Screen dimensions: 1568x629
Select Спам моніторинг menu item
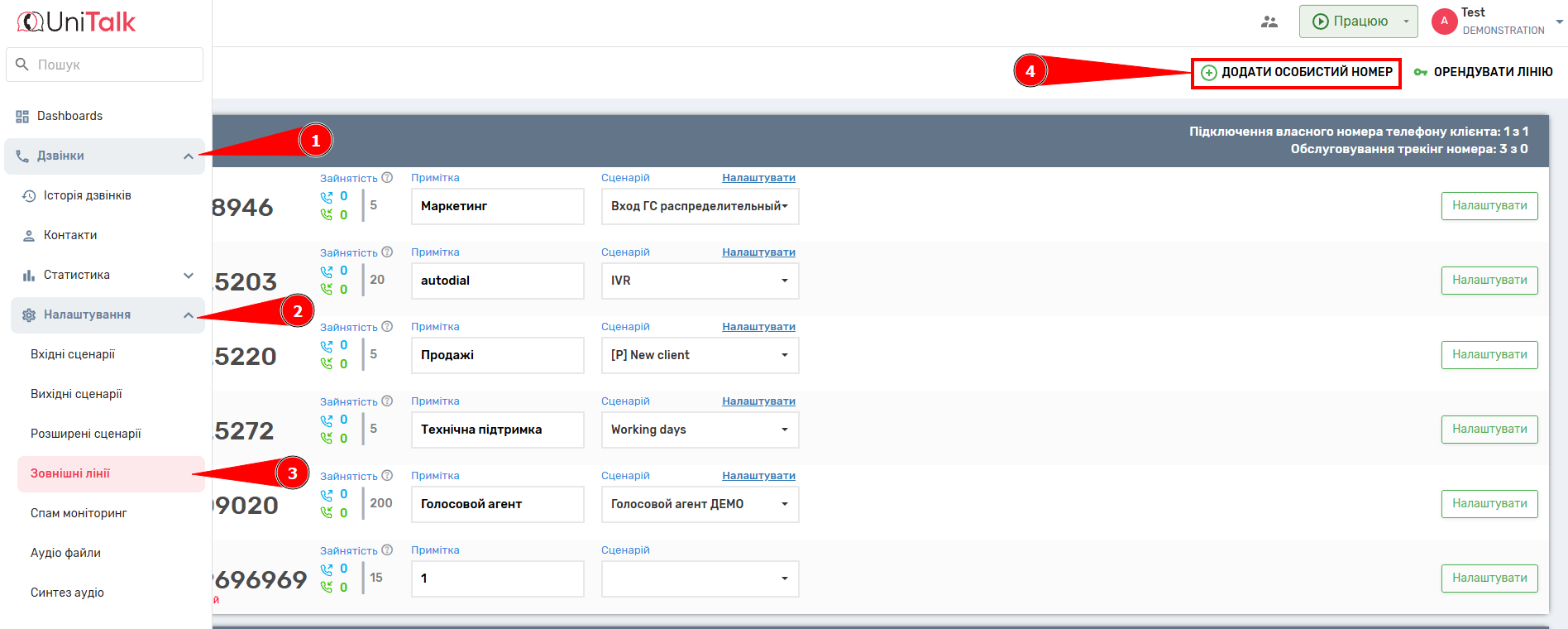[x=79, y=513]
